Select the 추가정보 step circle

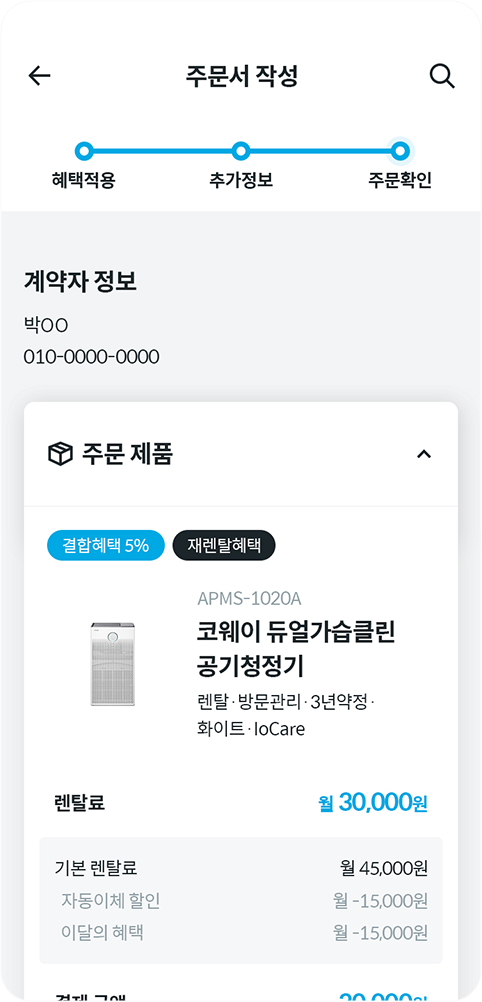tap(240, 151)
